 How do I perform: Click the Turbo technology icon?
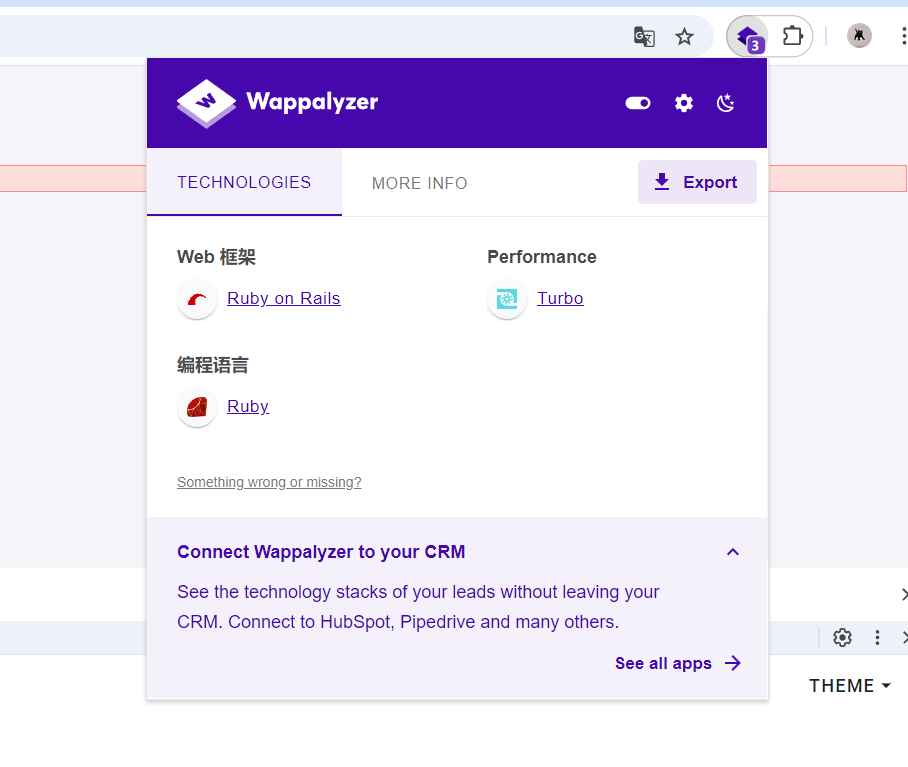pos(507,299)
